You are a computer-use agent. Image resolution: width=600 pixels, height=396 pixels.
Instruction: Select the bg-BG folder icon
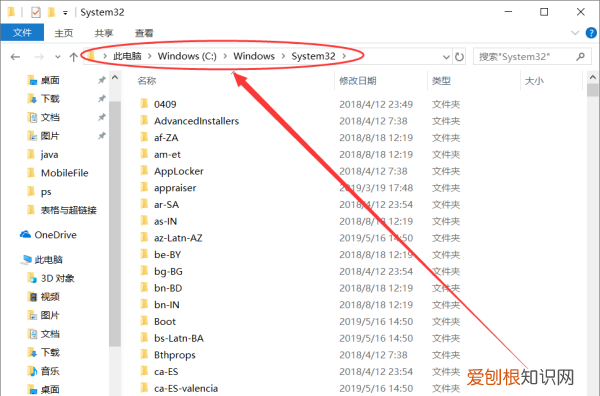tap(144, 271)
